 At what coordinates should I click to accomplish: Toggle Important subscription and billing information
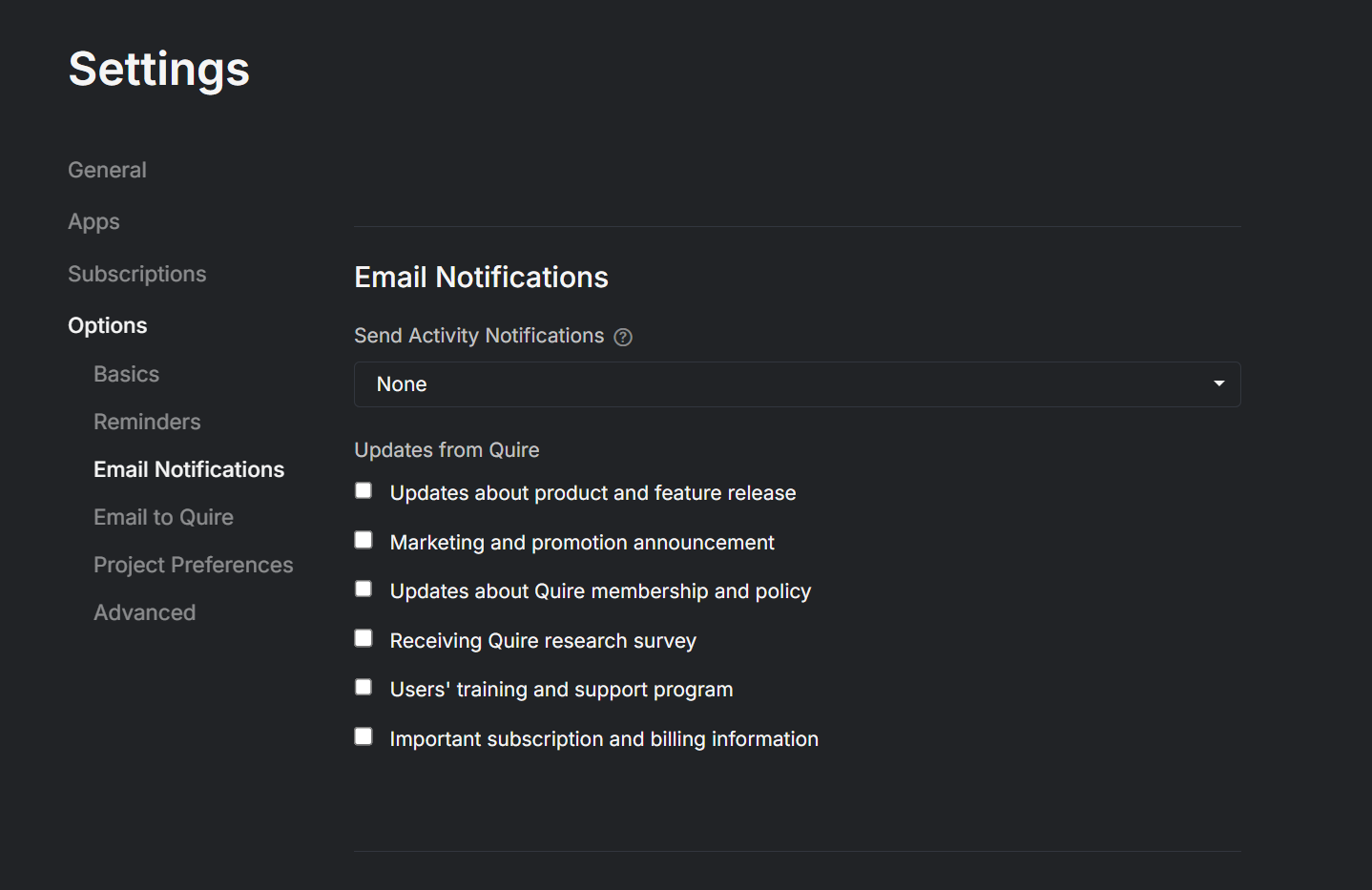pos(364,736)
